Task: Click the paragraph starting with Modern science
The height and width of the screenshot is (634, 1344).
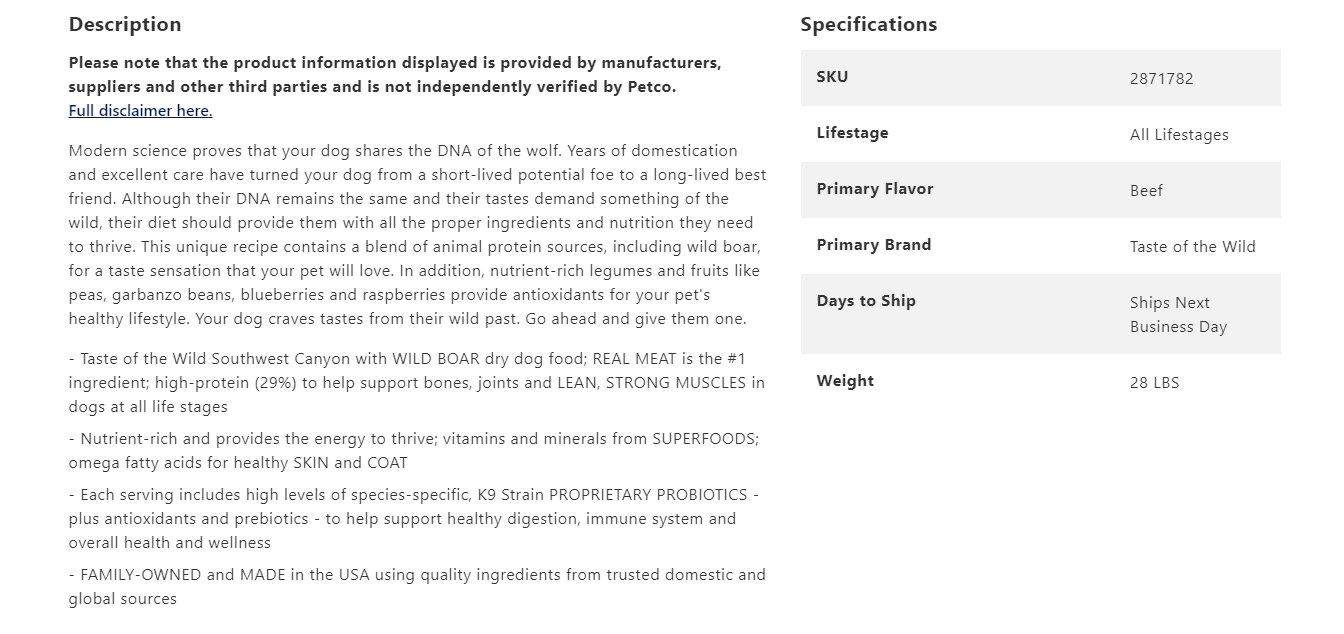Action: tap(417, 235)
